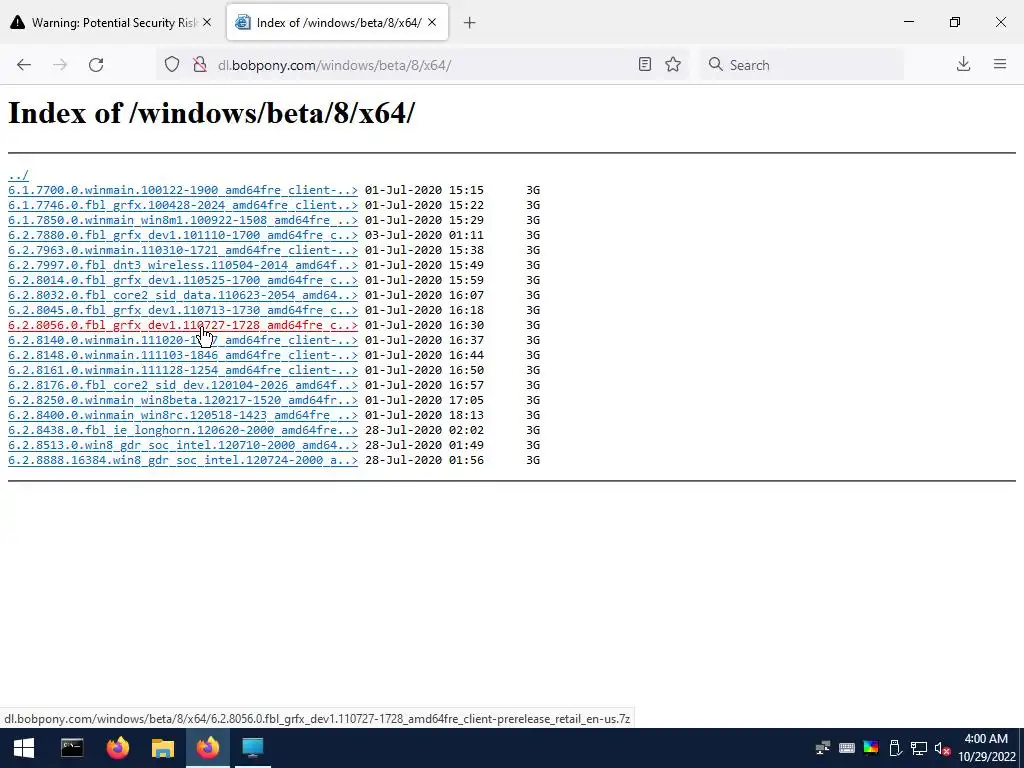
Task: Close the Index of /windows/beta/8/x64/ tab
Action: 432,23
